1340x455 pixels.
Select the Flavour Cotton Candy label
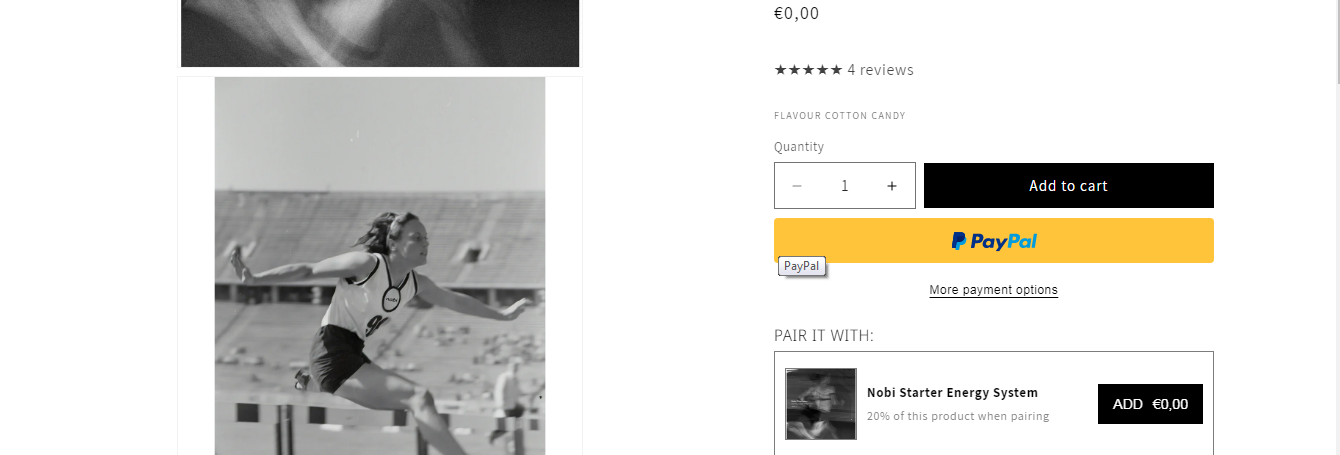[x=840, y=116]
